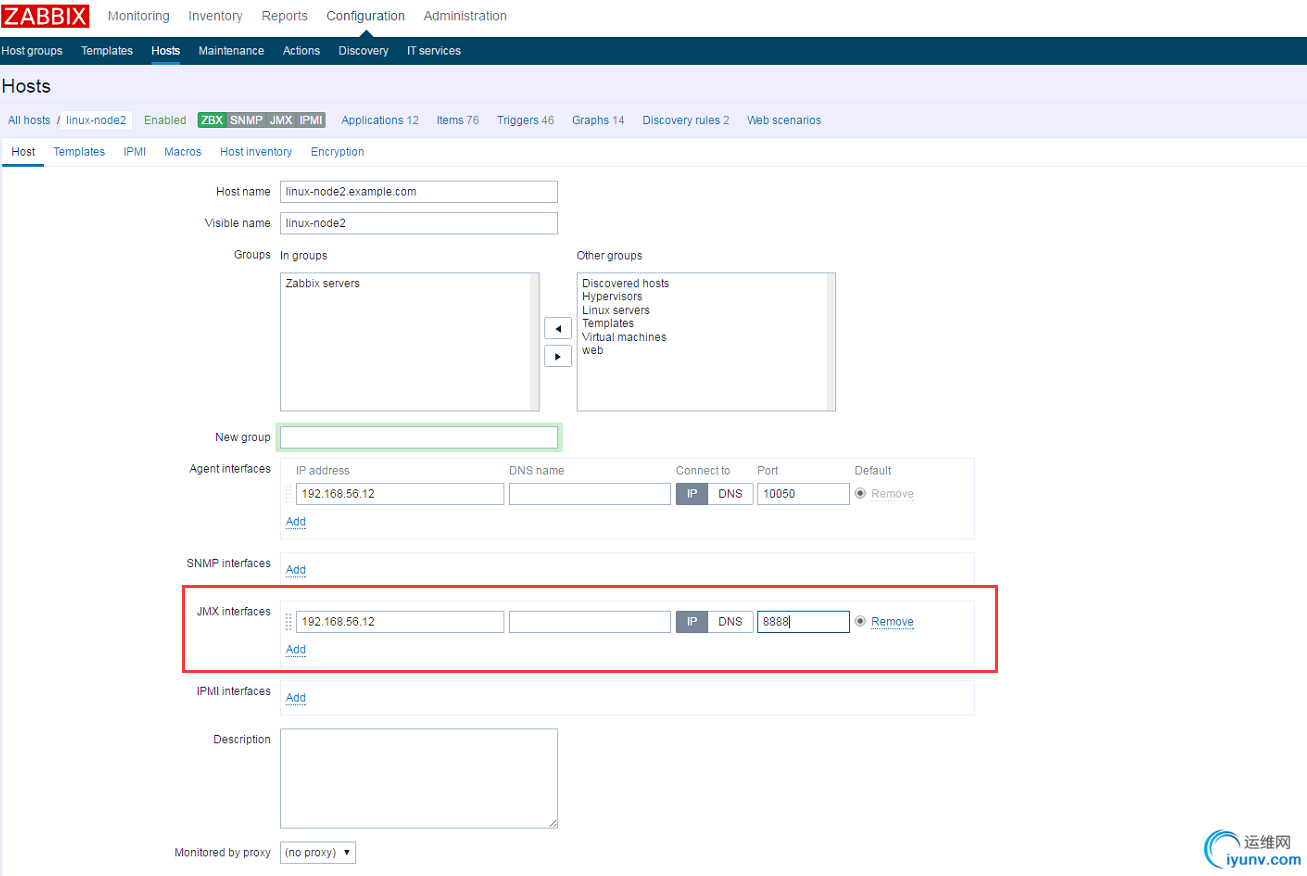Click the IPMI availability badge
This screenshot has height=876, width=1307.
311,120
